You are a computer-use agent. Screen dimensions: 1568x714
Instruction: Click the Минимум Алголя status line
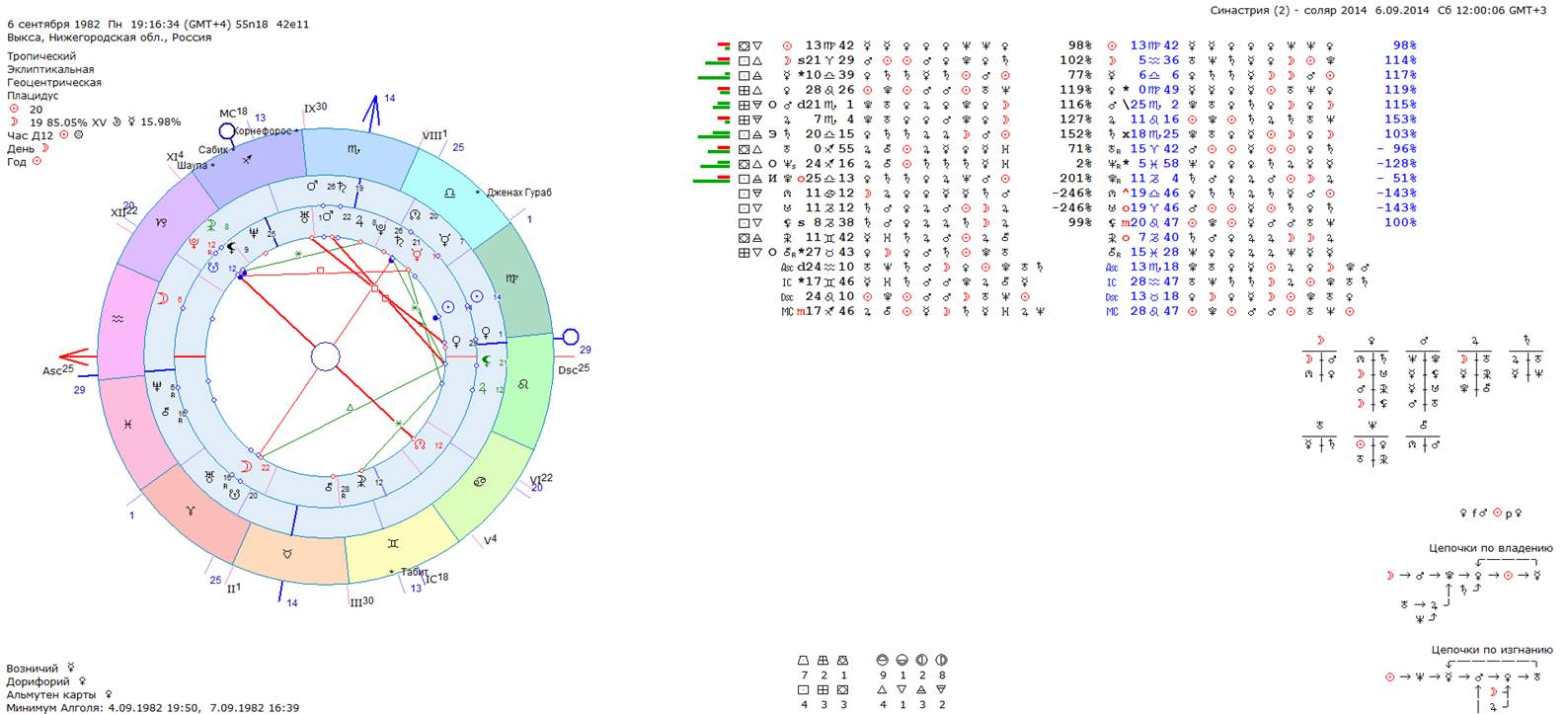click(x=152, y=707)
